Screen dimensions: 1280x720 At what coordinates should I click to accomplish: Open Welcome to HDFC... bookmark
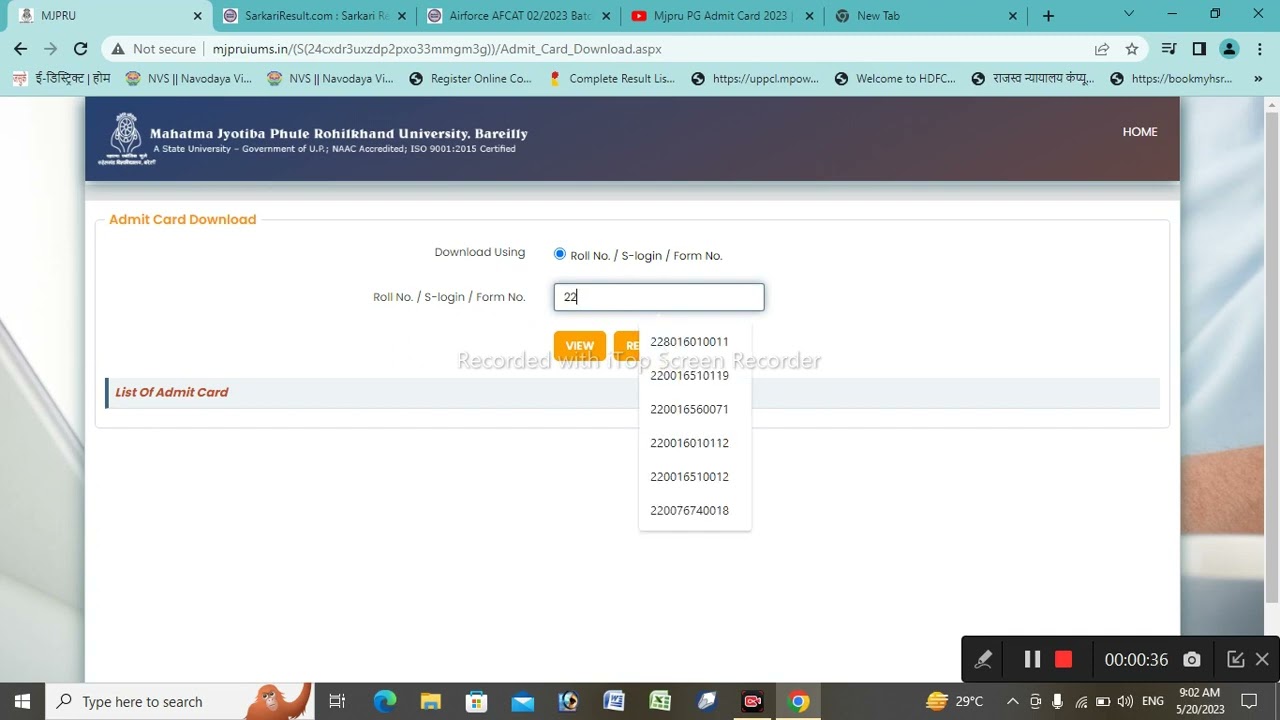tap(895, 78)
